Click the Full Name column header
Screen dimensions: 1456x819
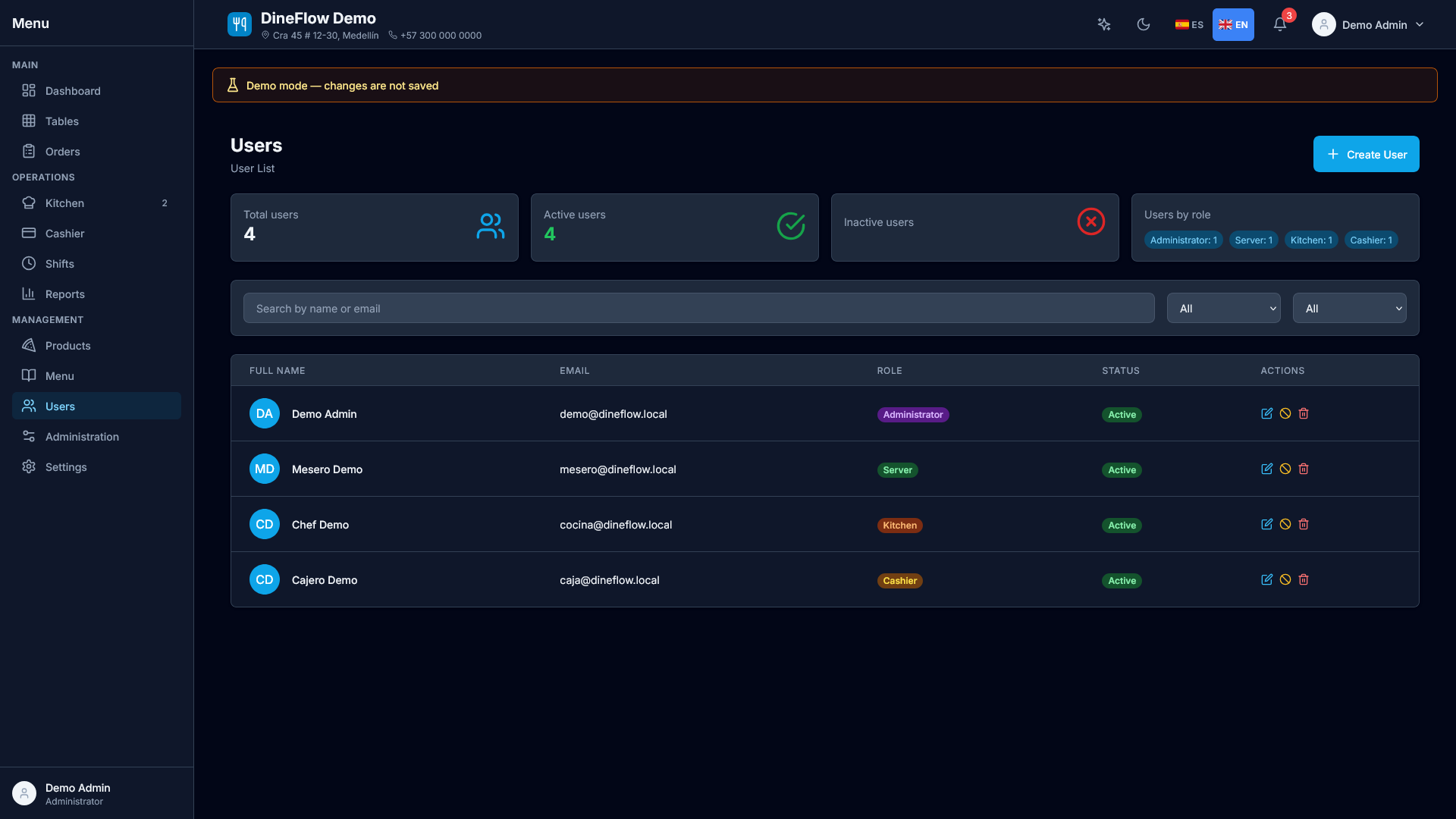click(x=277, y=370)
